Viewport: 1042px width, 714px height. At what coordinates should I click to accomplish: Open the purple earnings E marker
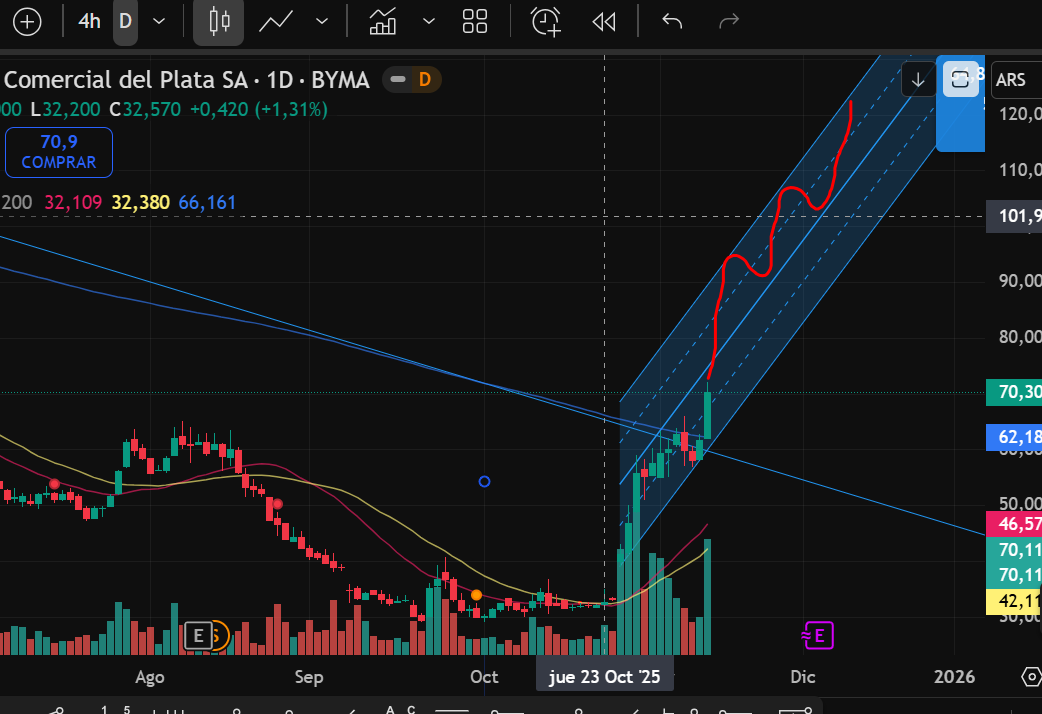click(817, 634)
